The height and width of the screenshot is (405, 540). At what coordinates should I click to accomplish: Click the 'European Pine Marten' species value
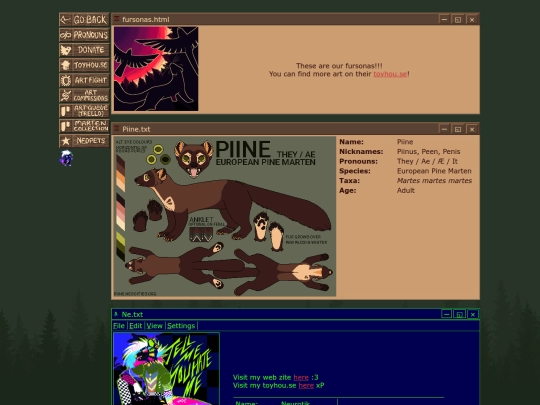(x=434, y=171)
